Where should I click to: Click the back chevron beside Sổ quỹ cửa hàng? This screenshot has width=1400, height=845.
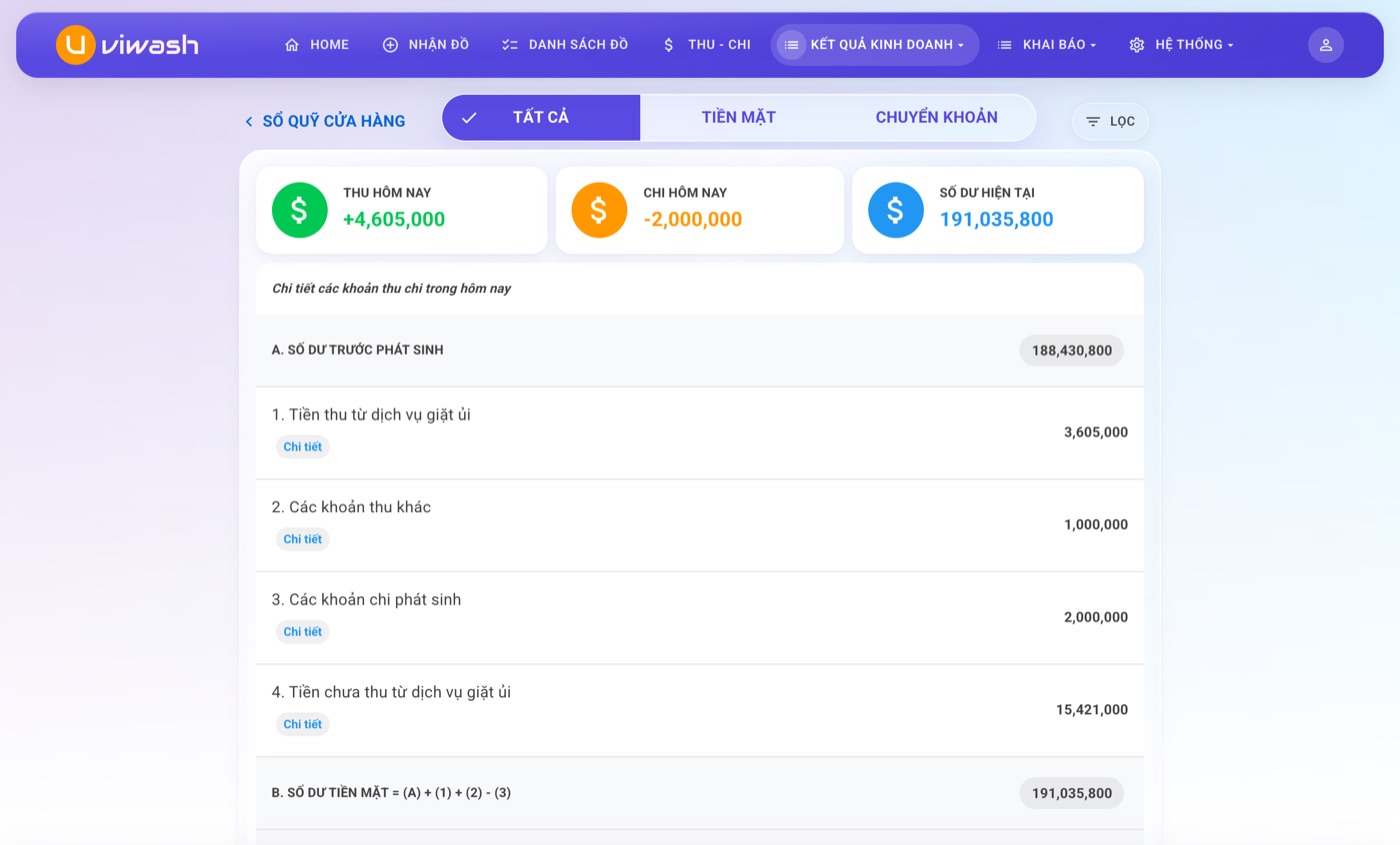249,122
